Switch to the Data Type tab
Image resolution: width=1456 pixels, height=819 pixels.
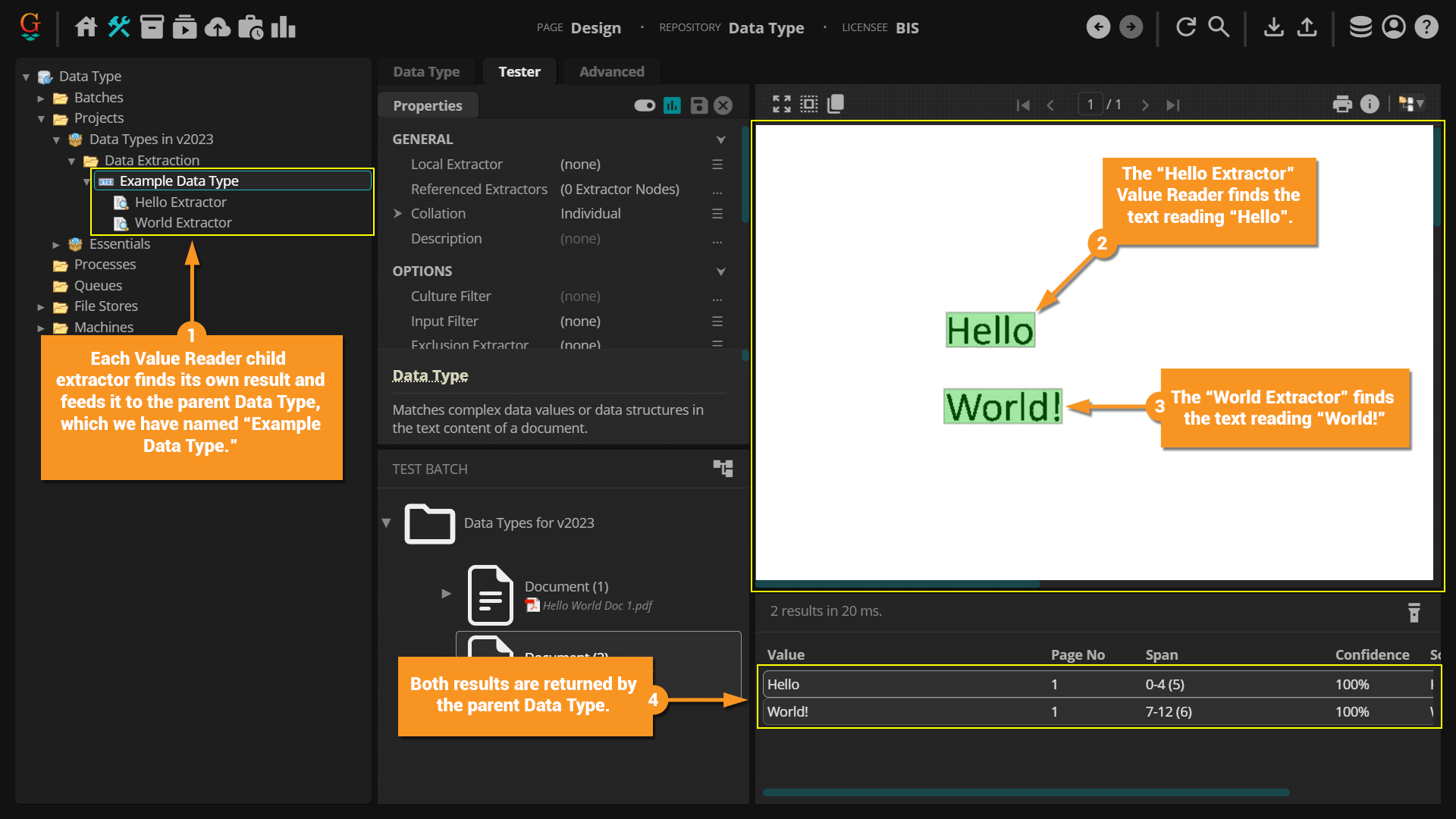(x=426, y=71)
